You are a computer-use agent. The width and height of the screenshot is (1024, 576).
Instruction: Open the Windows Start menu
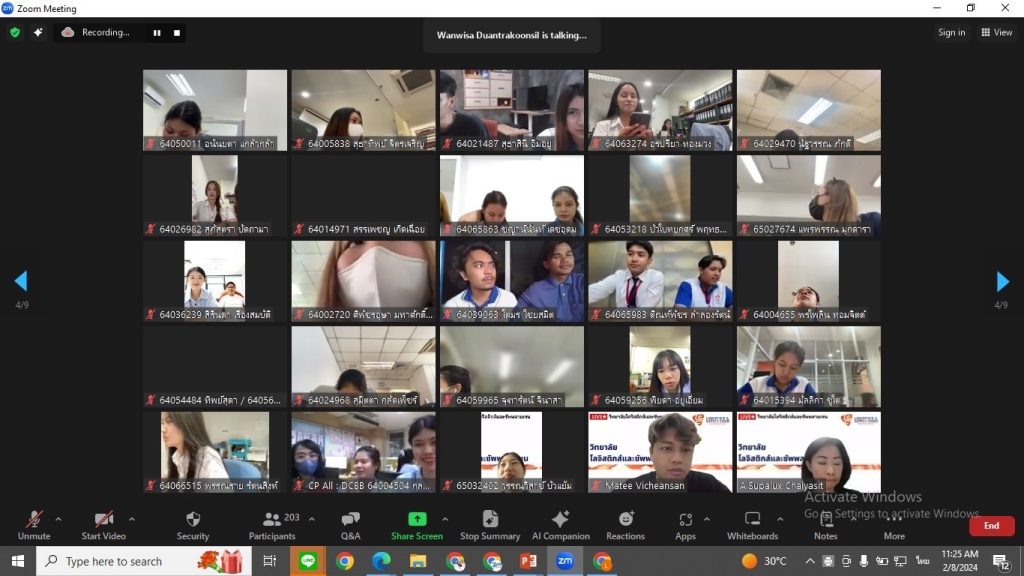tap(18, 561)
